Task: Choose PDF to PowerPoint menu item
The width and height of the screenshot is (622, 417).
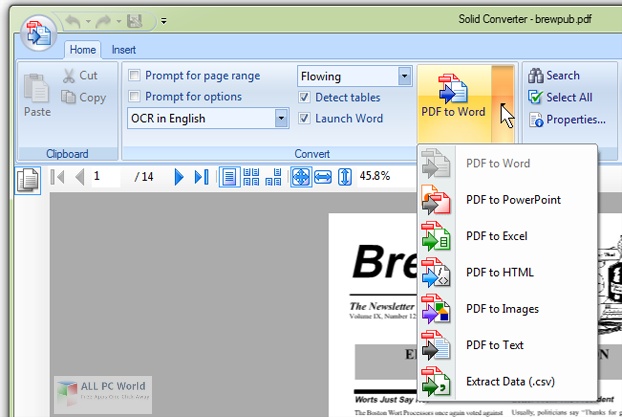Action: point(507,200)
